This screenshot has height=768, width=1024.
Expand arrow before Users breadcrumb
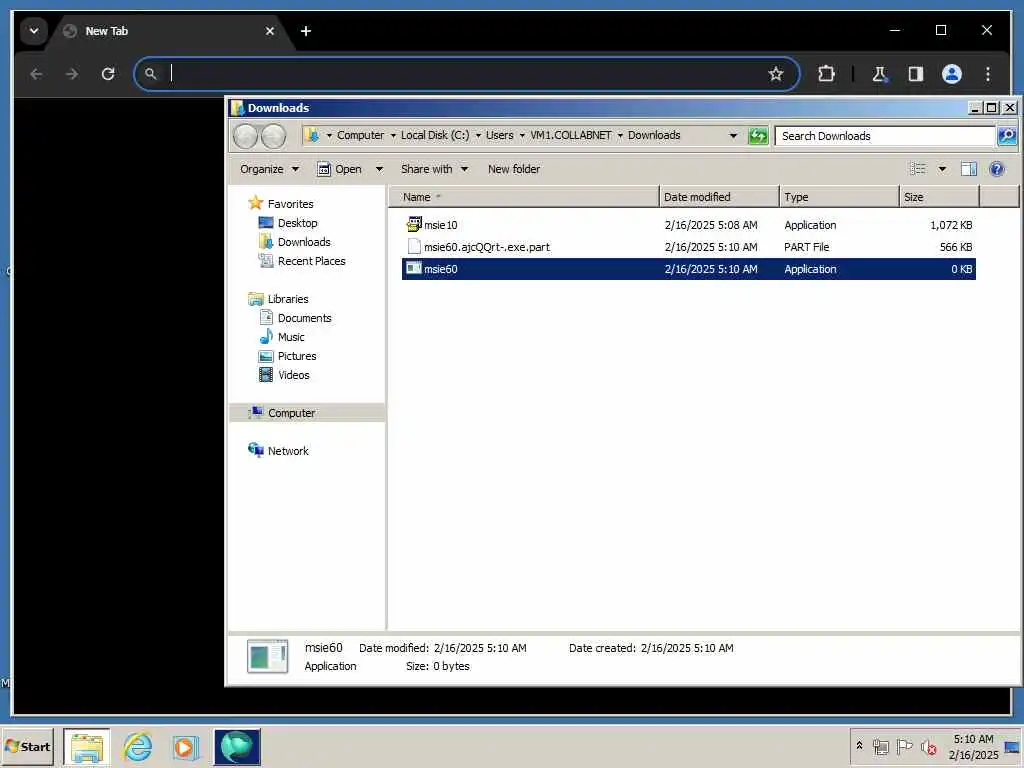click(478, 135)
